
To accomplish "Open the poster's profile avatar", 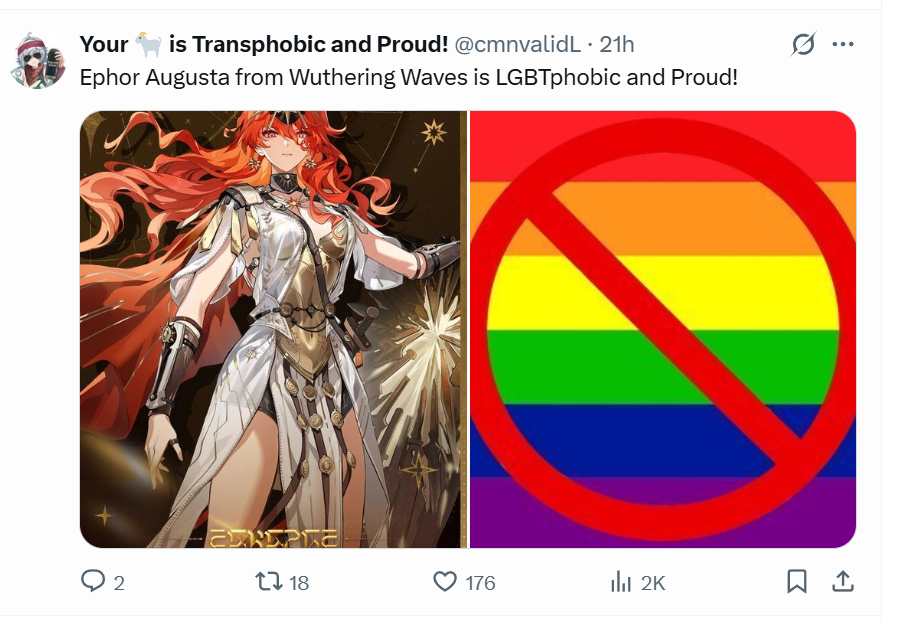I will pos(38,60).
